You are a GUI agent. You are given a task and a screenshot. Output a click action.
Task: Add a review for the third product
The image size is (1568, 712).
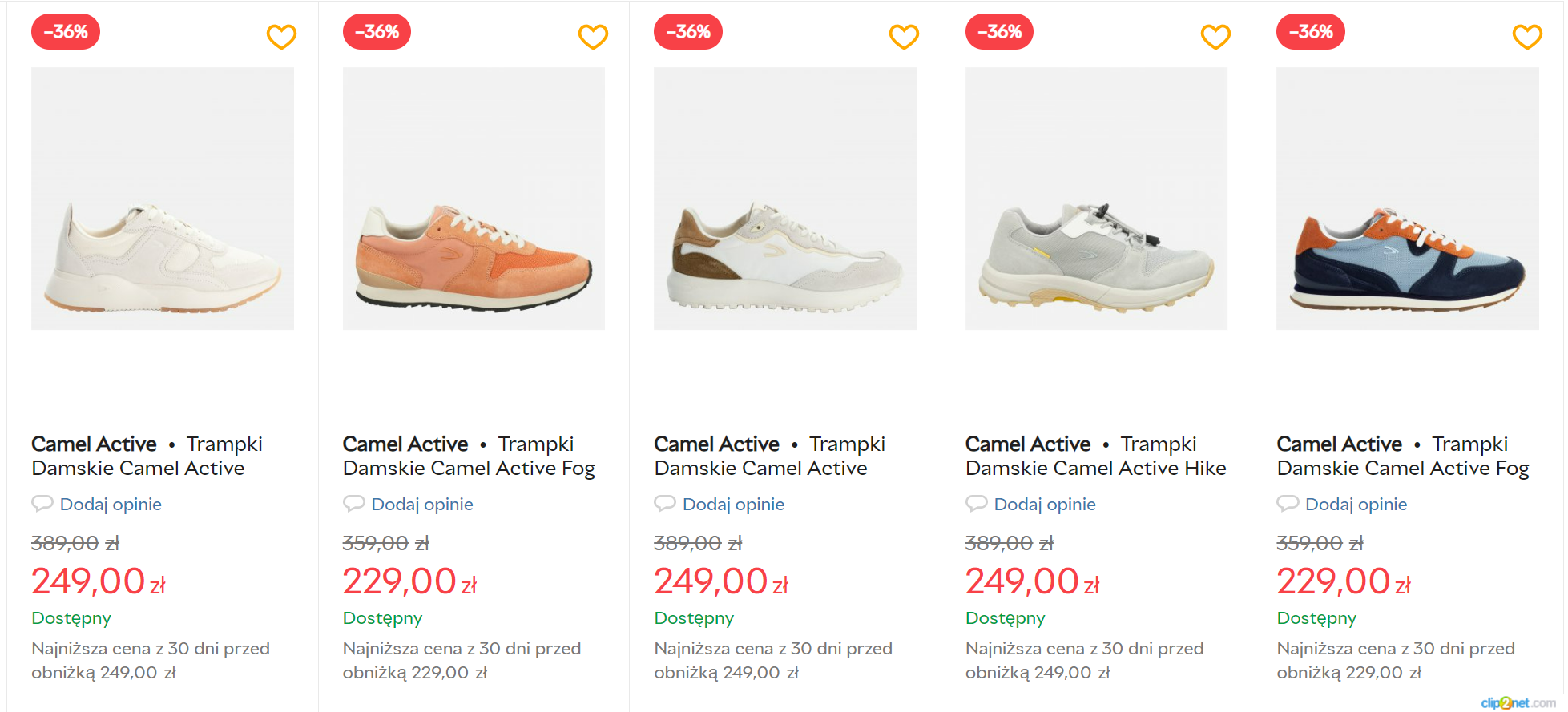[733, 505]
